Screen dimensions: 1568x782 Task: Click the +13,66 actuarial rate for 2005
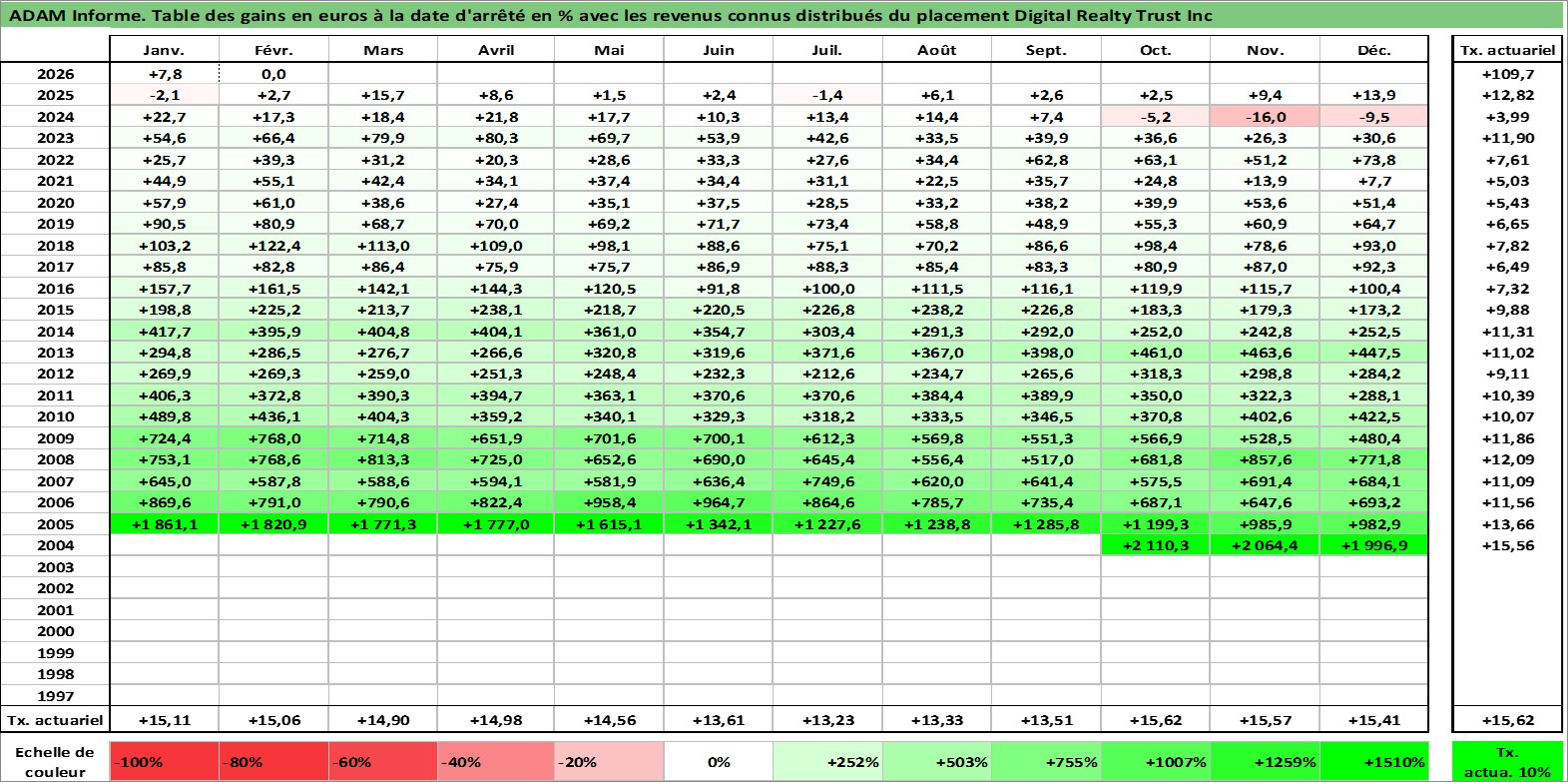(x=1508, y=524)
